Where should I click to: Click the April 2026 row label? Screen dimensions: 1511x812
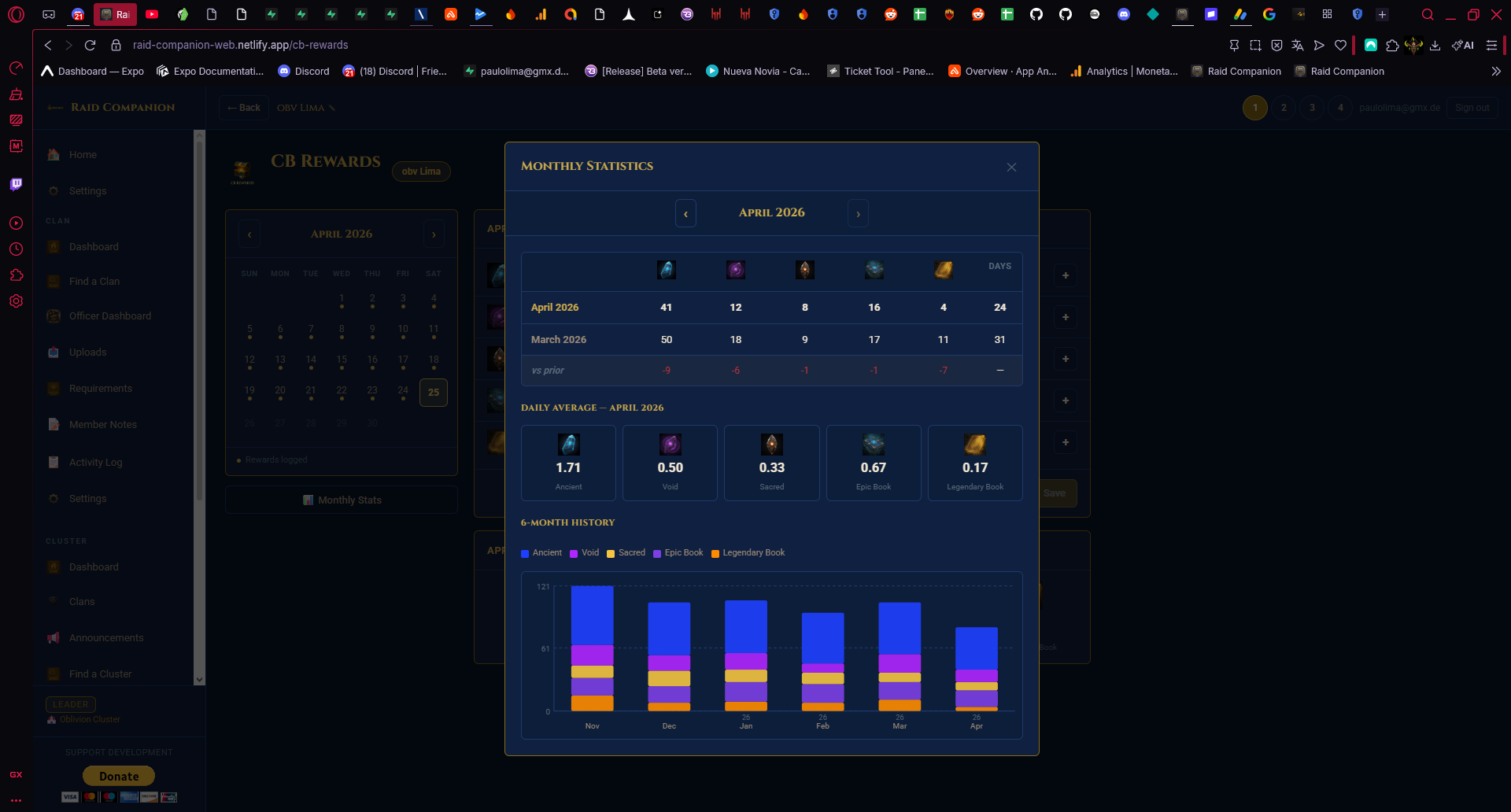(555, 308)
